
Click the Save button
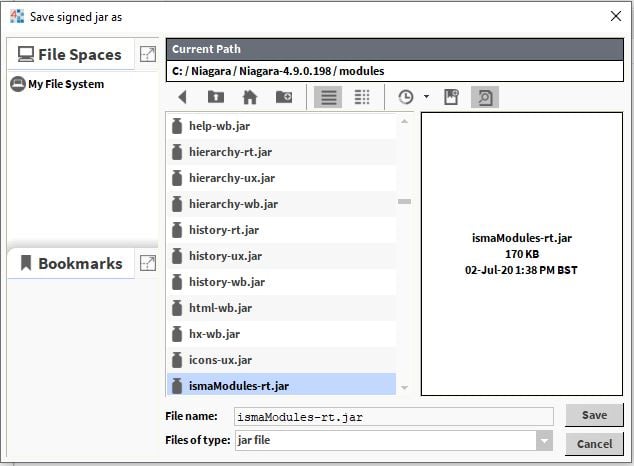point(594,415)
